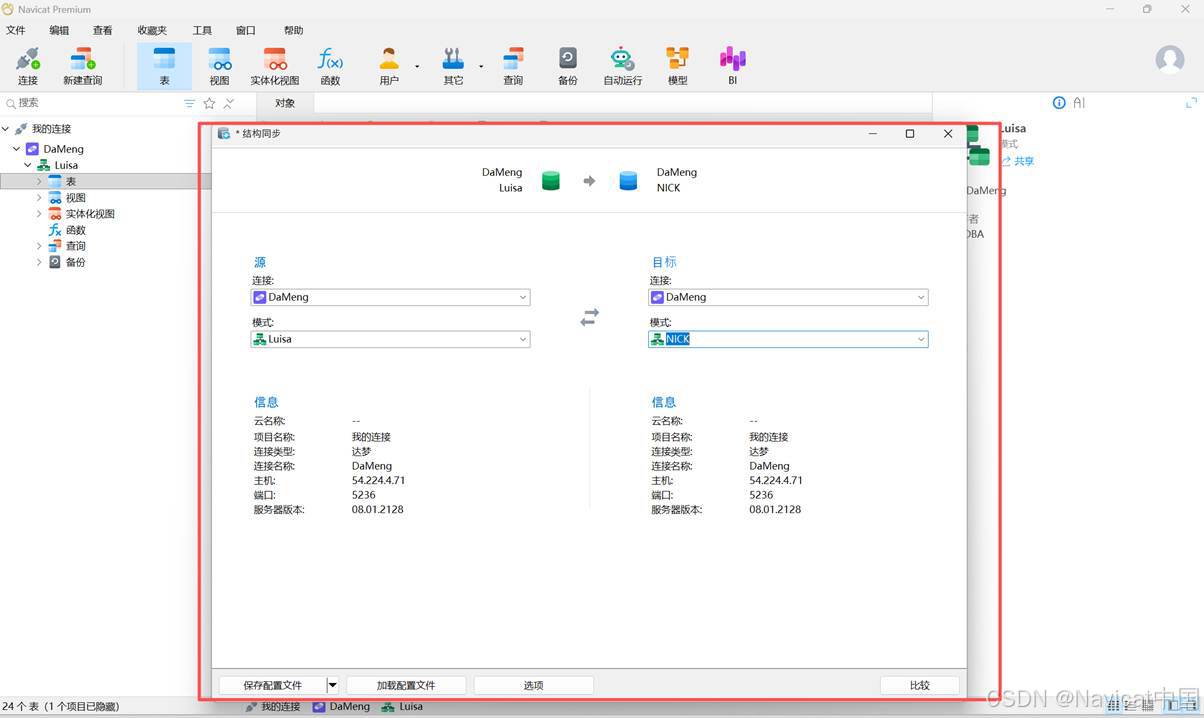The image size is (1204, 718).
Task: Open the 编辑 menu
Action: (x=59, y=31)
